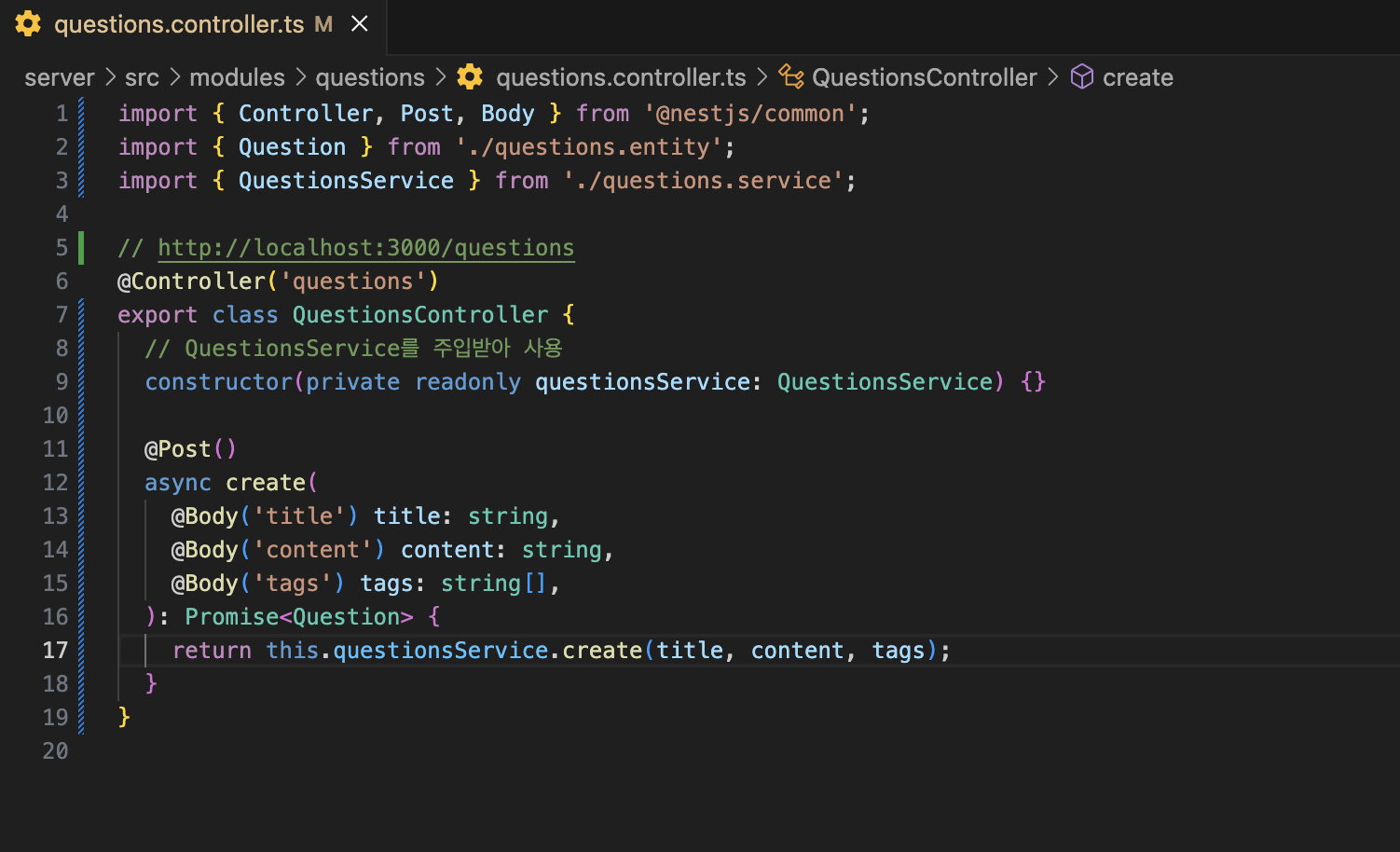
Task: Click the create method name on line 12
Action: 266,483
